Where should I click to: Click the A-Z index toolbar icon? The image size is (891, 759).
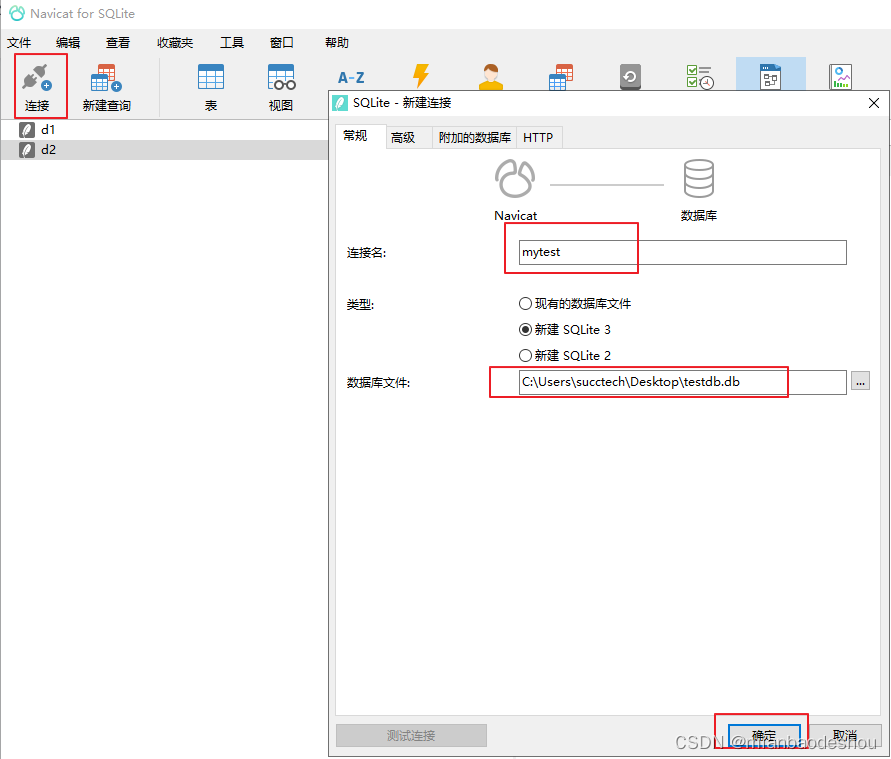(351, 77)
